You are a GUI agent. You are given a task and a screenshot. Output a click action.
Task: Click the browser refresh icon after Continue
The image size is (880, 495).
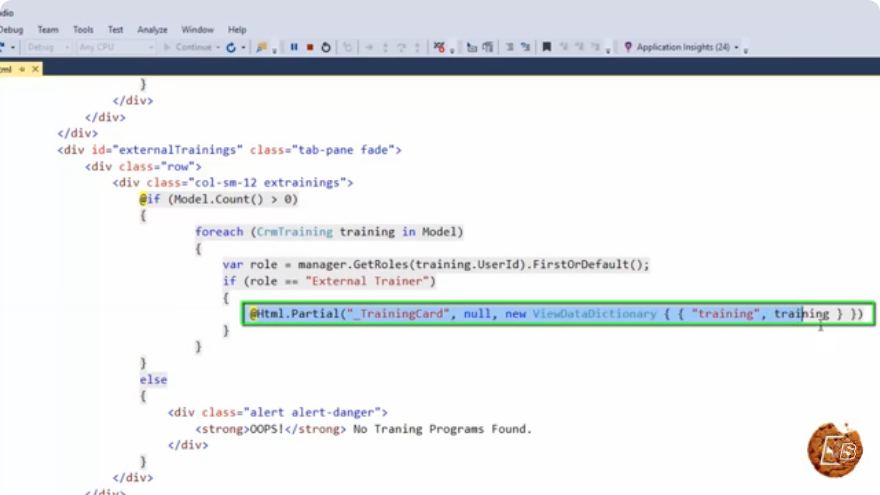(231, 48)
